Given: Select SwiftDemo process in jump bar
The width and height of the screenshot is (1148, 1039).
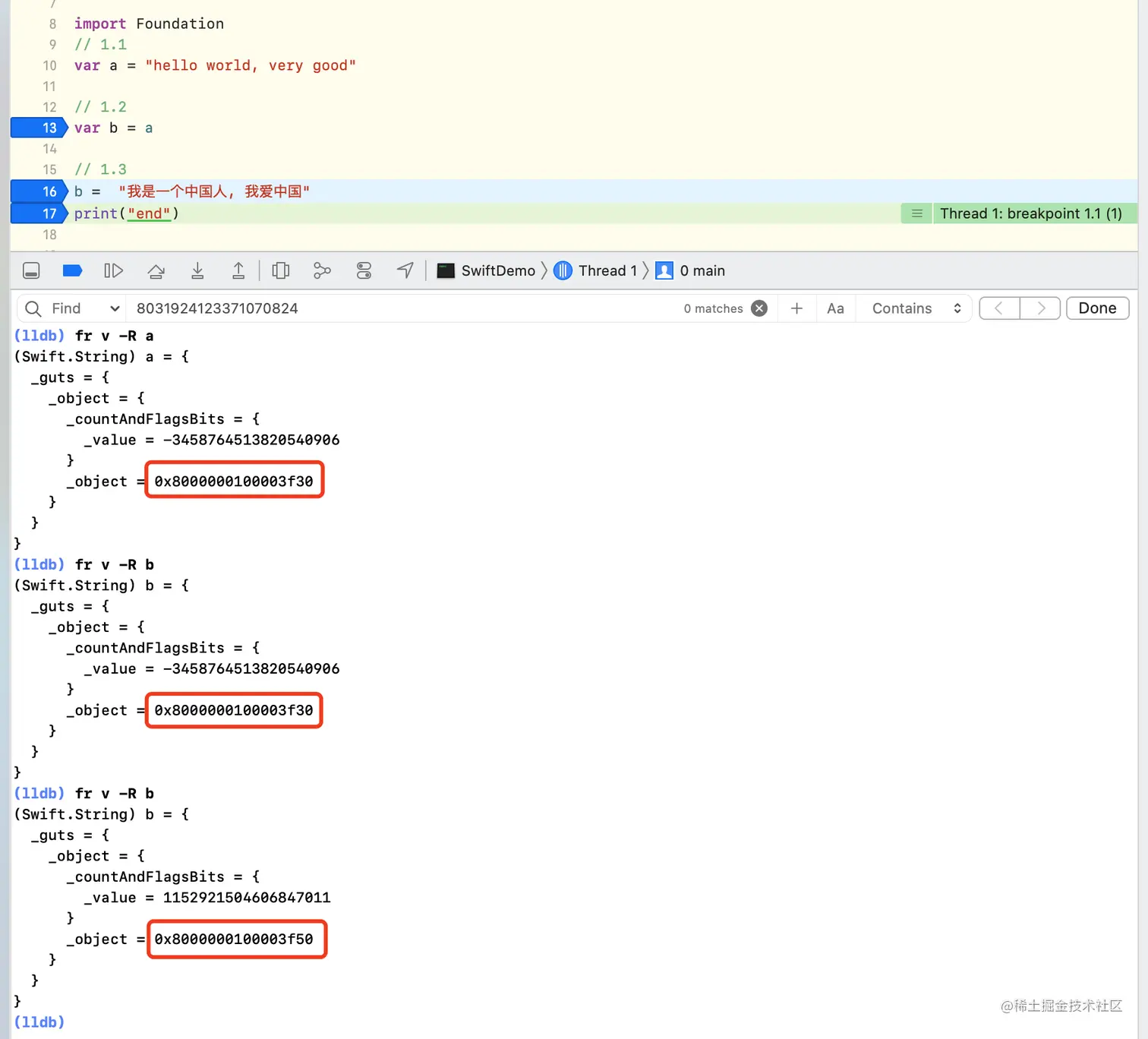Looking at the screenshot, I should [x=487, y=270].
